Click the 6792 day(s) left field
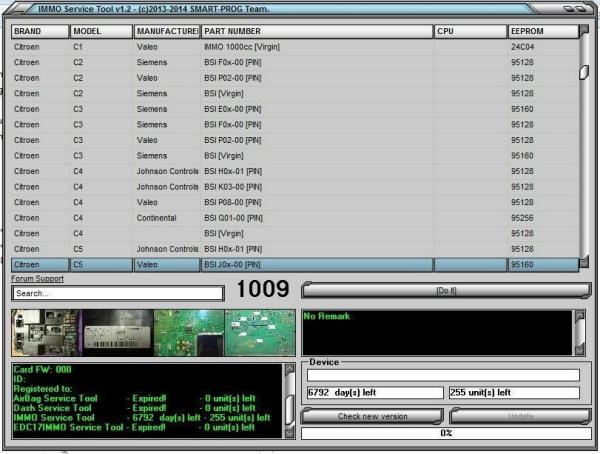 pos(375,392)
